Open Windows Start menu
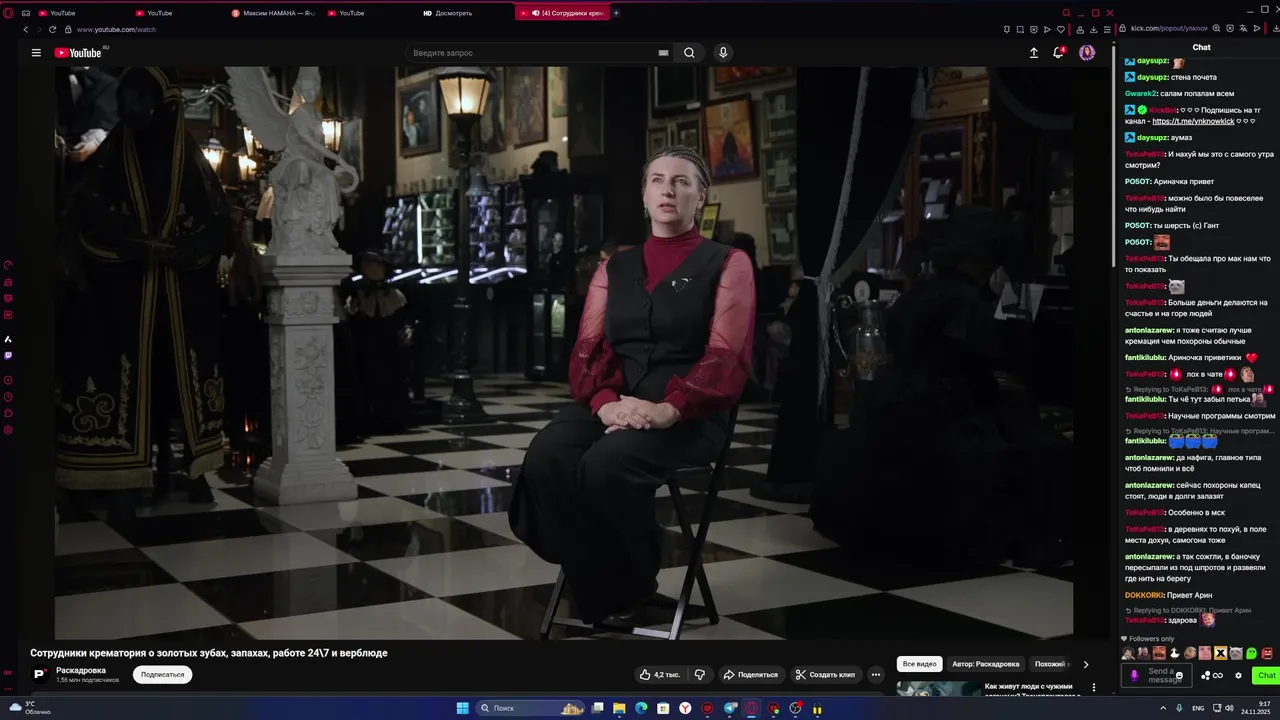 click(x=463, y=708)
